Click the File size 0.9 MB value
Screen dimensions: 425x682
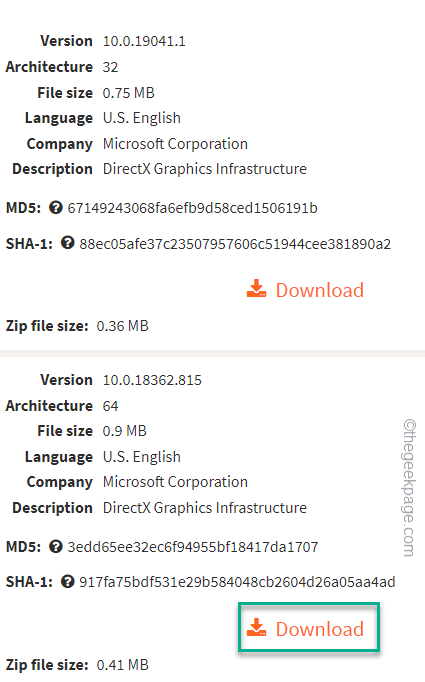pos(124,431)
